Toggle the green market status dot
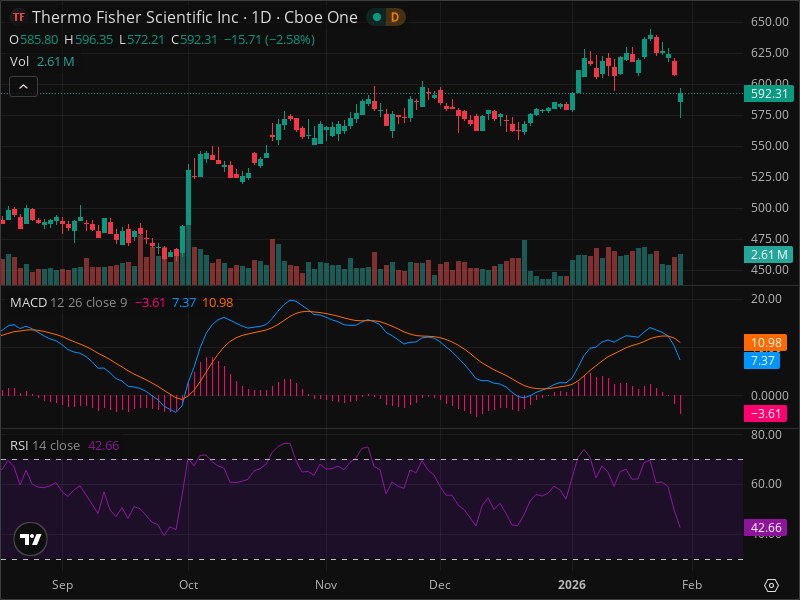 click(377, 17)
